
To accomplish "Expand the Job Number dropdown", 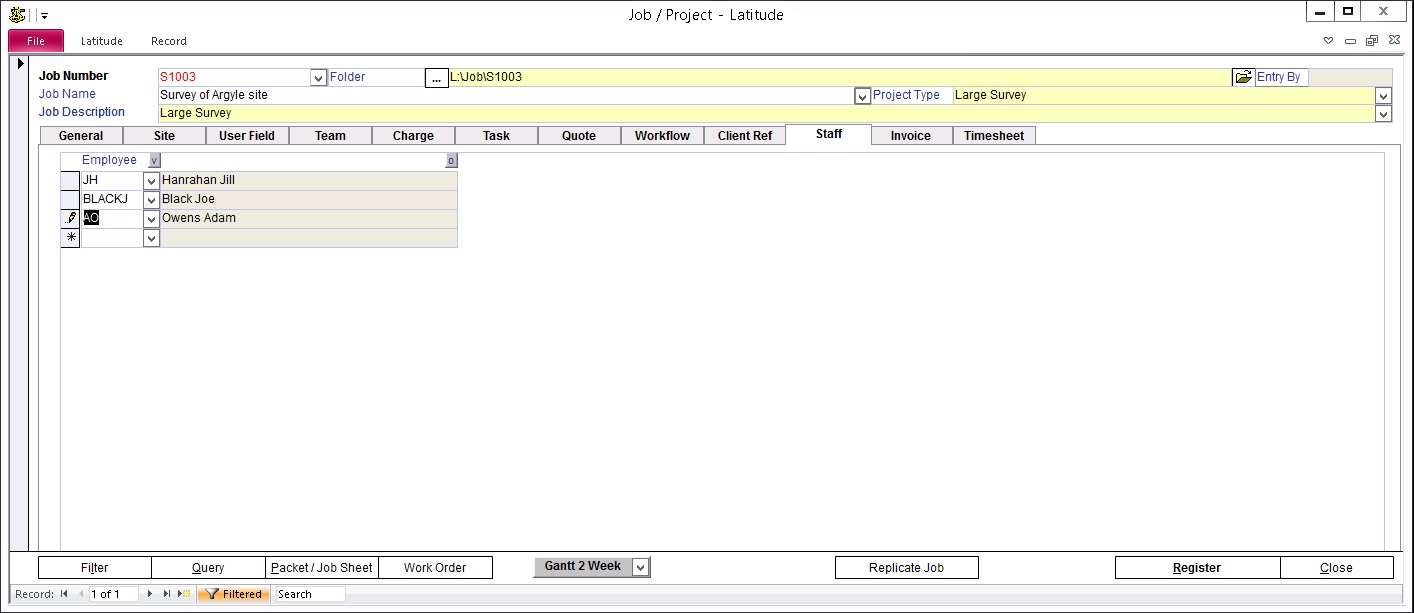I will coord(318,77).
